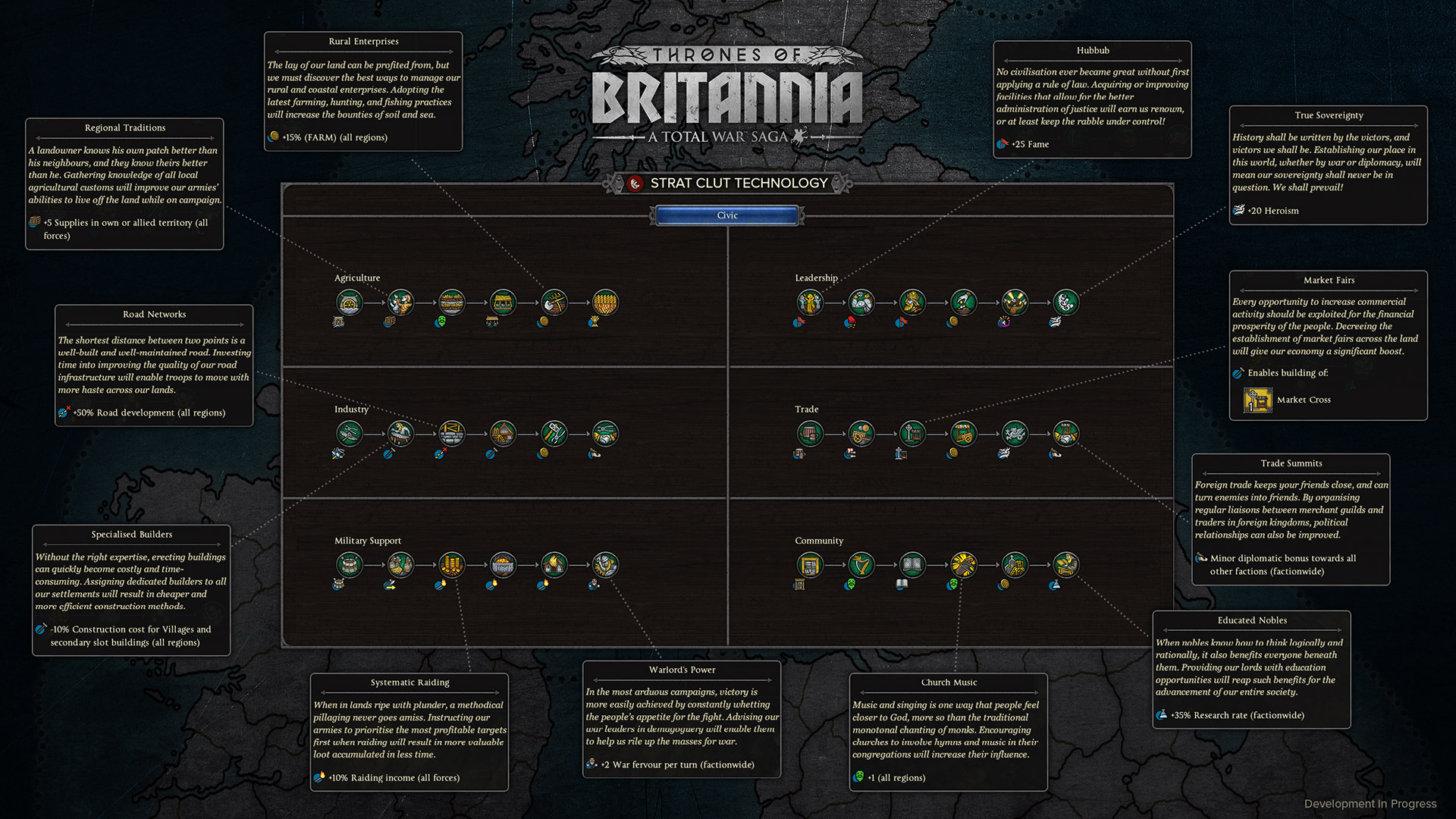This screenshot has height=819, width=1456.
Task: Click the Market Fairs cross technology icon
Action: tap(912, 434)
